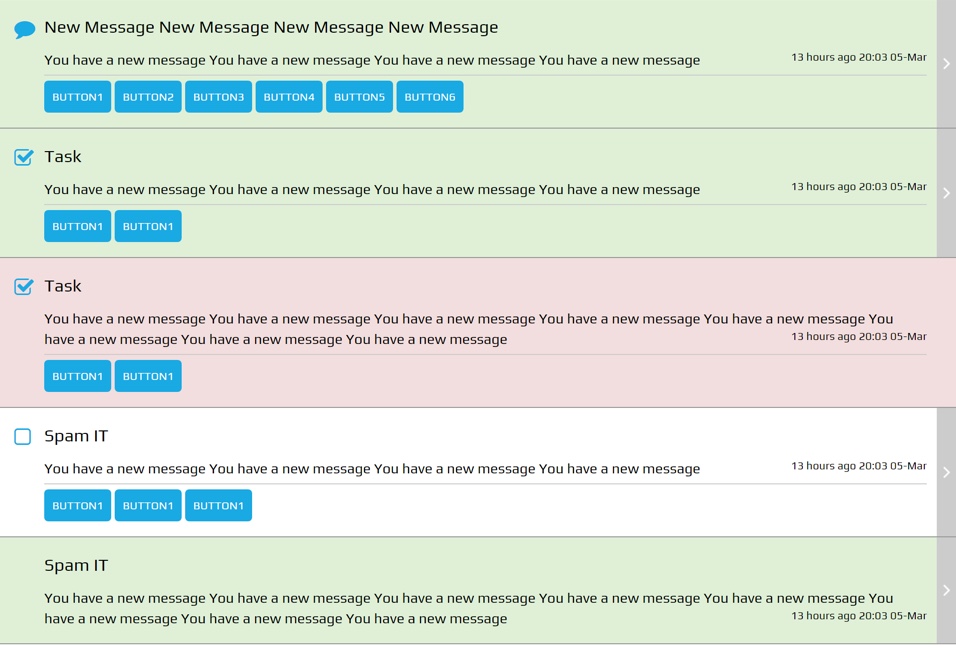
Task: Uncheck the checkbox on the pink Task row
Action: 23,287
